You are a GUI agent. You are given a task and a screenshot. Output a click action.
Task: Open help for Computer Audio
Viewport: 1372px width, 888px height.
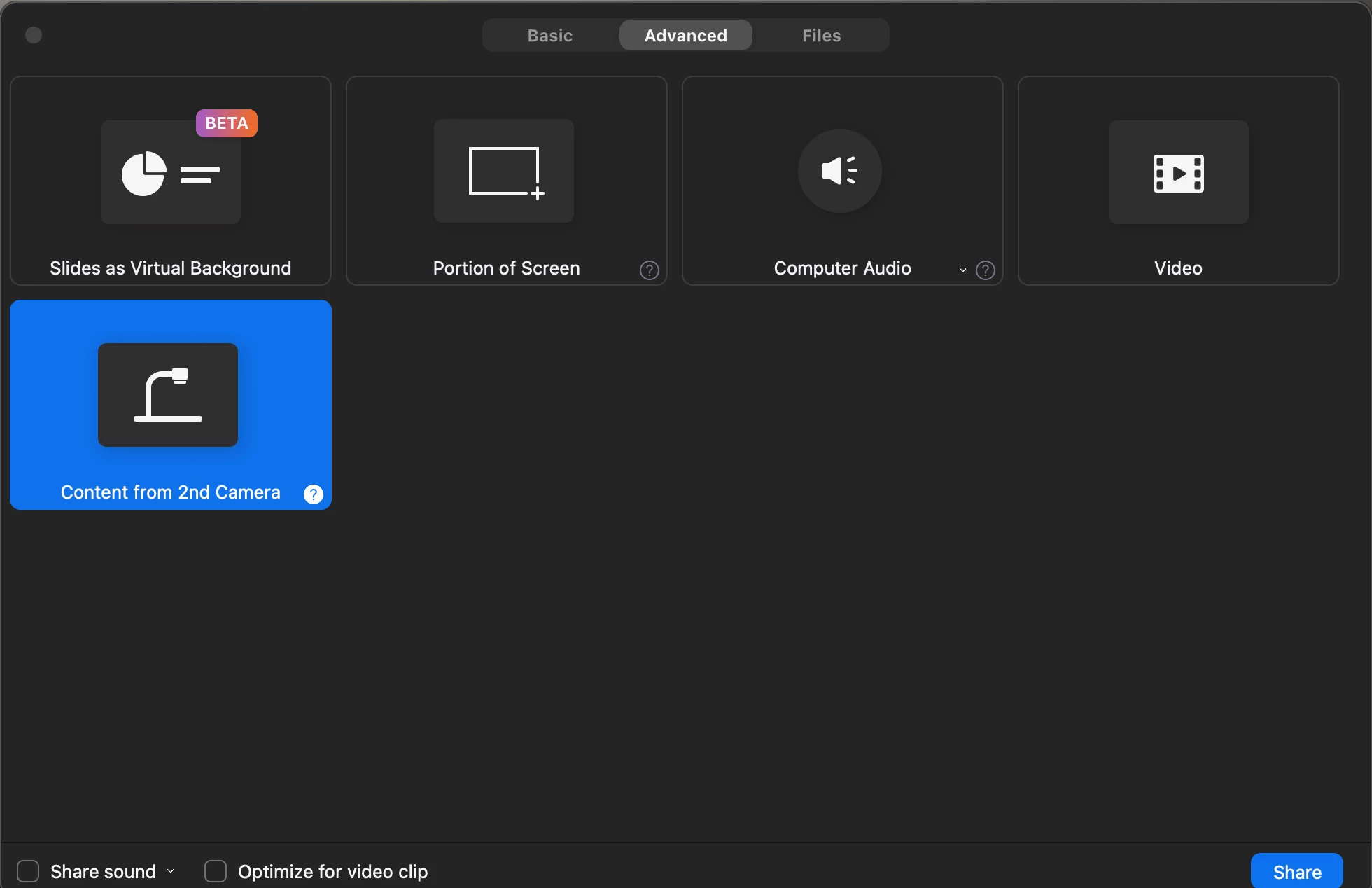coord(985,270)
